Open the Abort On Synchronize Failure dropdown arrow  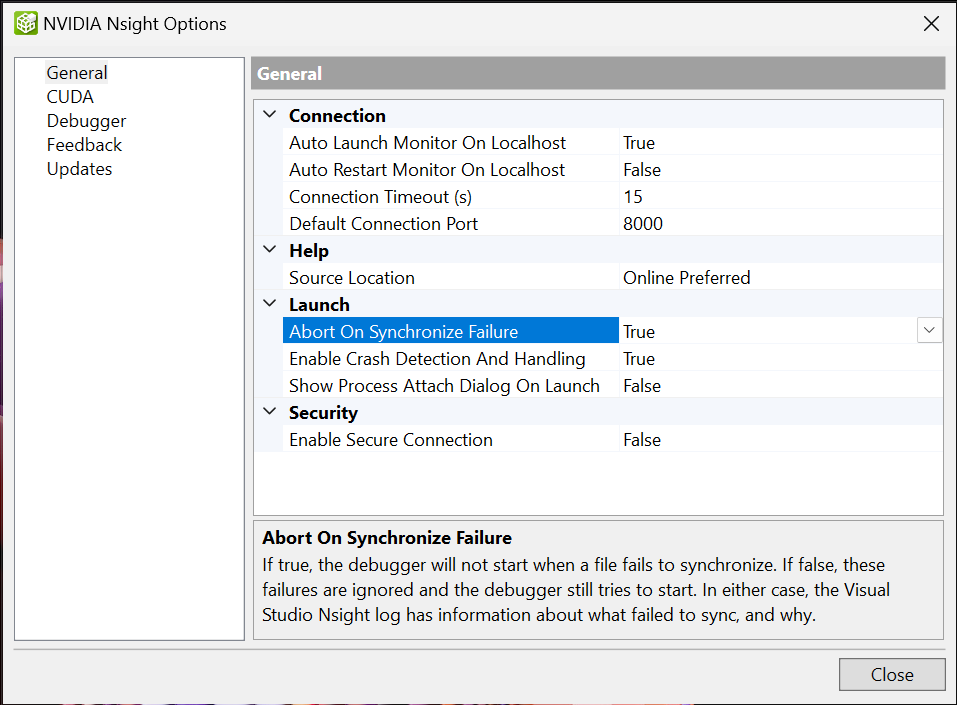coord(929,330)
